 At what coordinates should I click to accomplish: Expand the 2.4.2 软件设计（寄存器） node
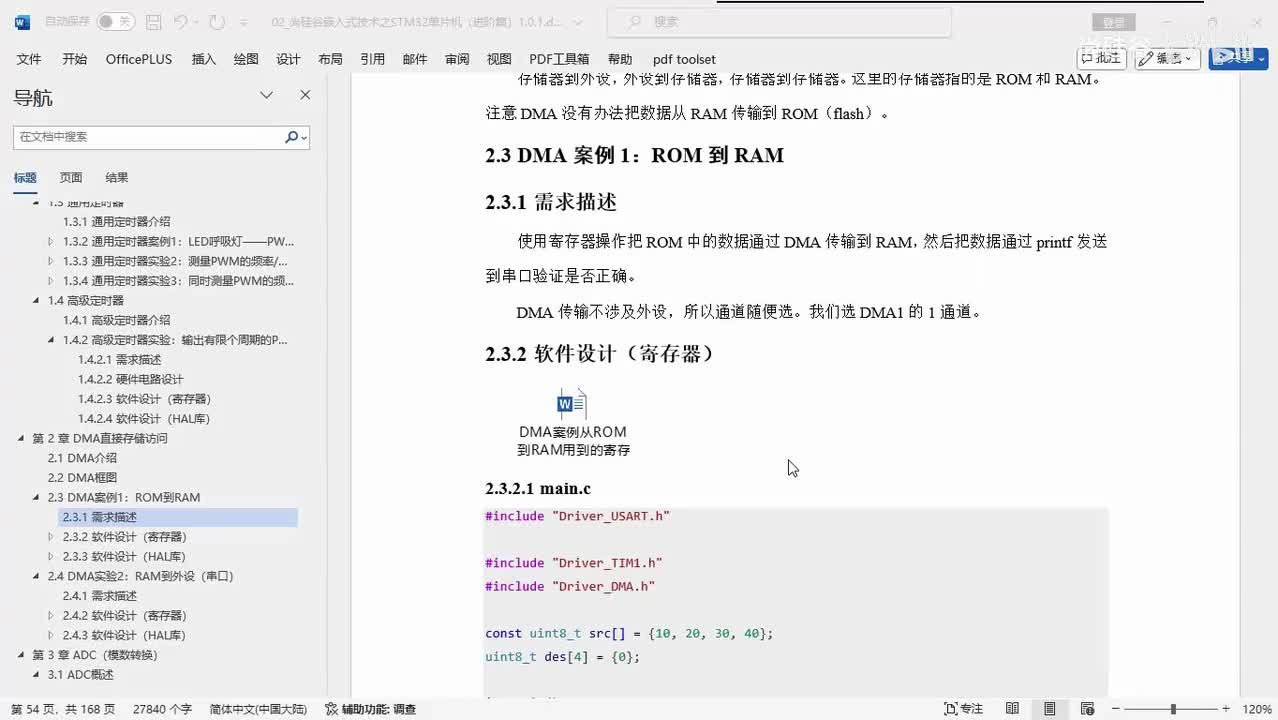pyautogui.click(x=51, y=616)
